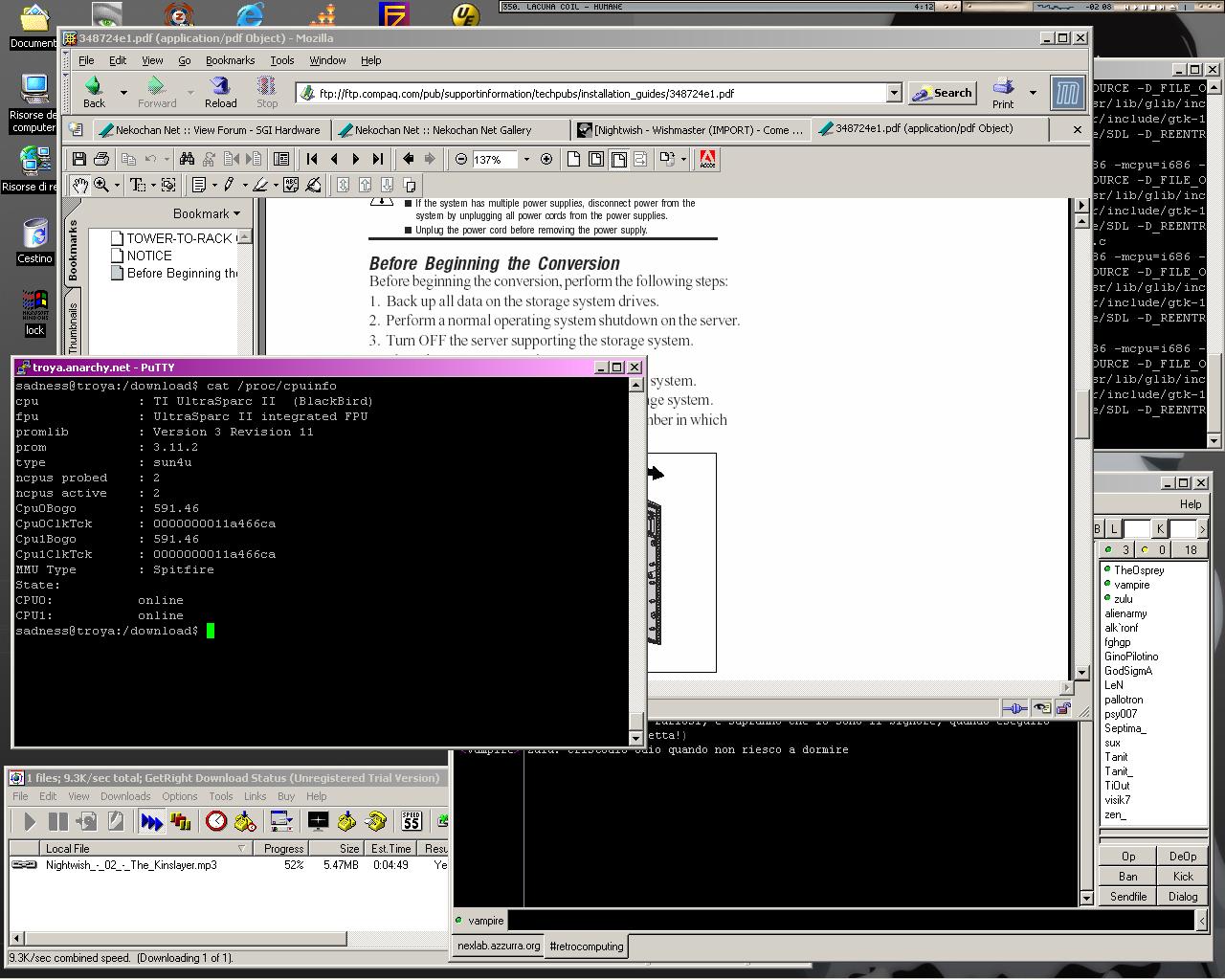This screenshot has height=980, width=1225.
Task: Select the Acrobat magnifier Zoom tool
Action: click(100, 185)
